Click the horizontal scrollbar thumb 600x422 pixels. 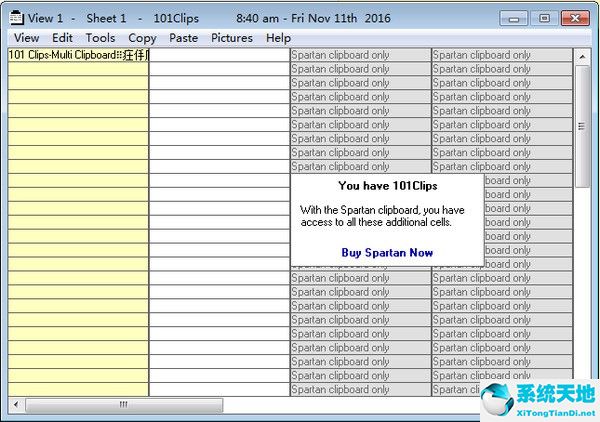click(123, 405)
